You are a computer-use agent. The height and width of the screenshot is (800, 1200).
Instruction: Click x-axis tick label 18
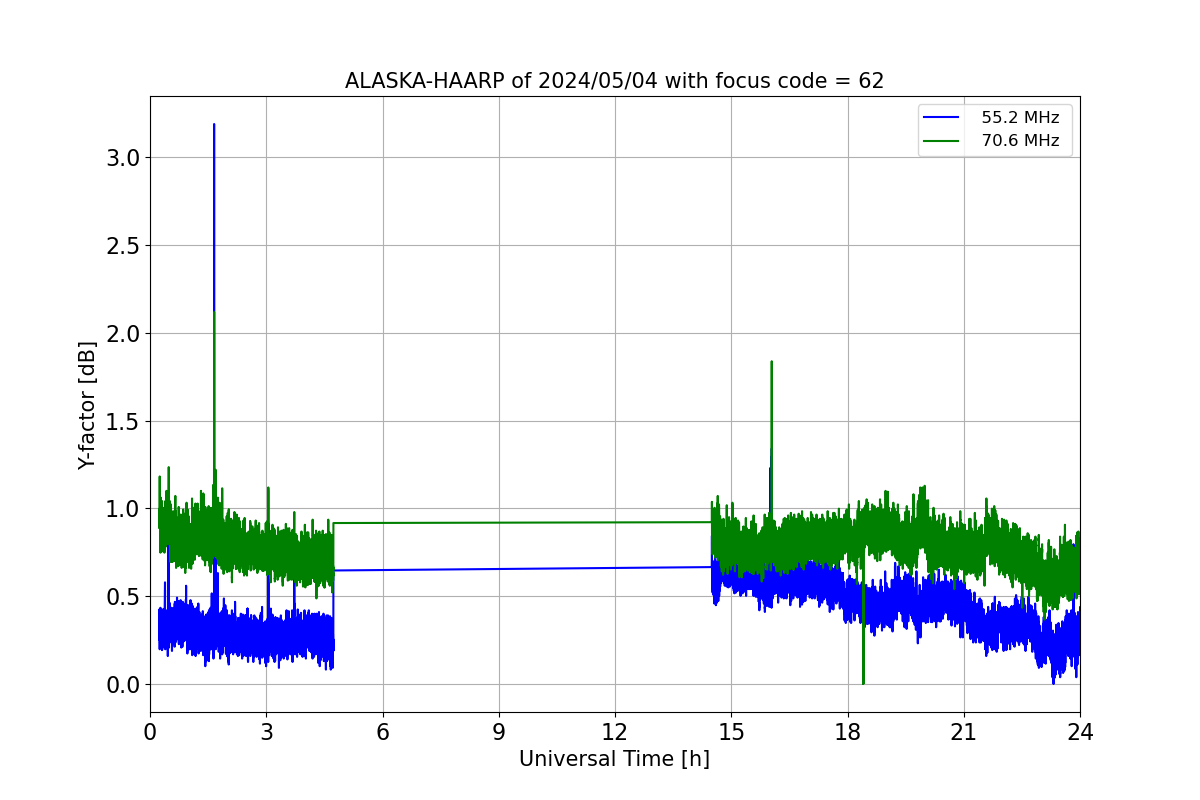(847, 731)
